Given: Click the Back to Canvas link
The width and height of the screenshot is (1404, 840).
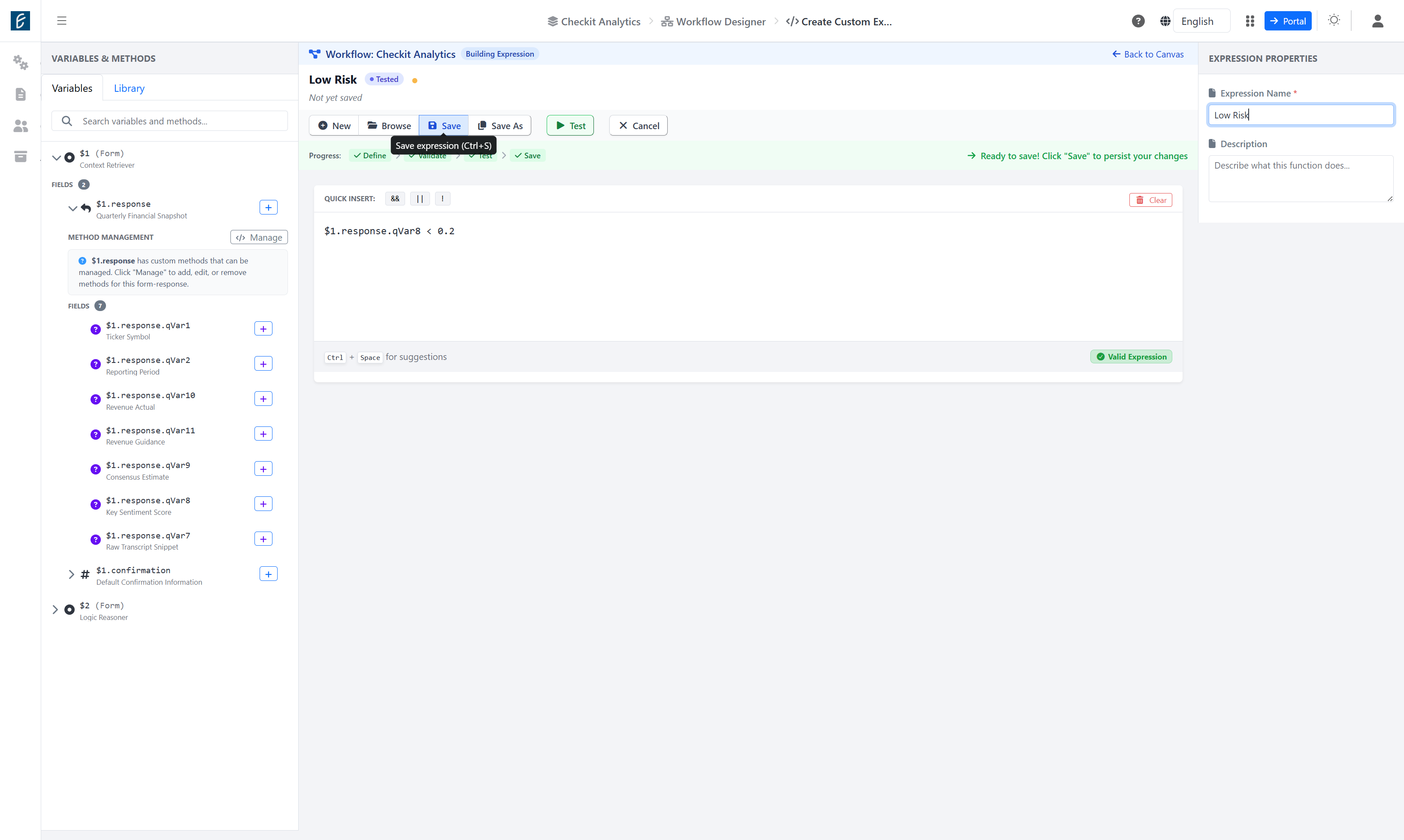Looking at the screenshot, I should click(1148, 54).
